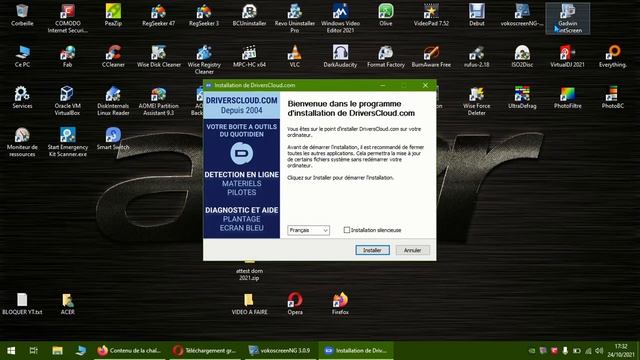This screenshot has height=360, width=640.
Task: Select the Moniteur de ressources shortcut
Action: [x=22, y=142]
